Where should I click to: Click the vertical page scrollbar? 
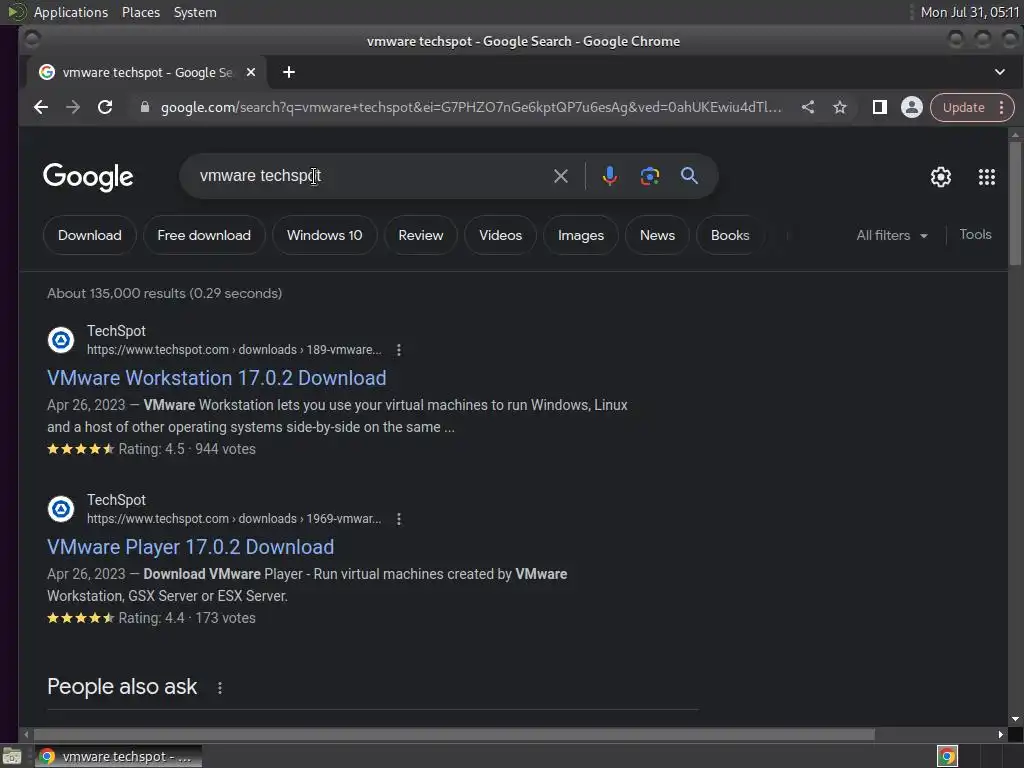[1015, 204]
